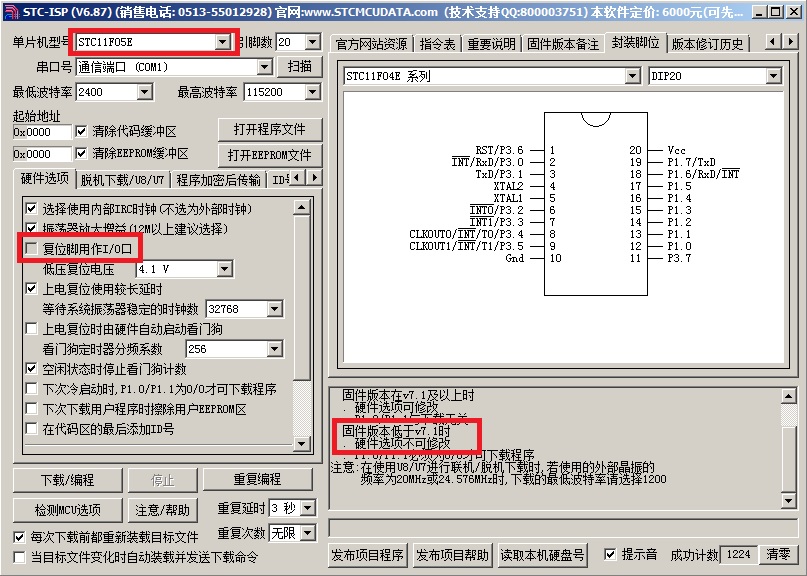Image resolution: width=807 pixels, height=576 pixels.
Task: Enable 当目标文件变化时自动装载并发送下载命令
Action: 20,557
